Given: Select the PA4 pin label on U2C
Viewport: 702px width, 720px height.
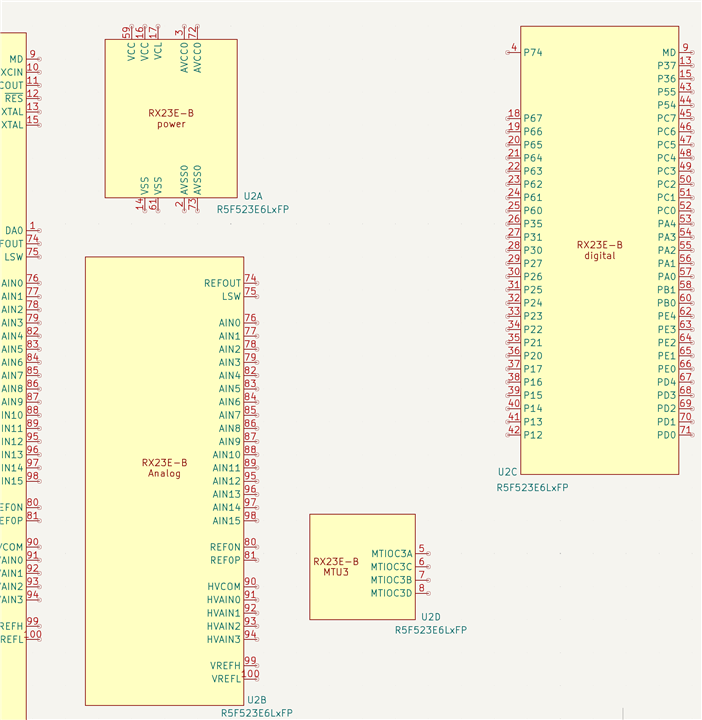Looking at the screenshot, I should point(667,224).
